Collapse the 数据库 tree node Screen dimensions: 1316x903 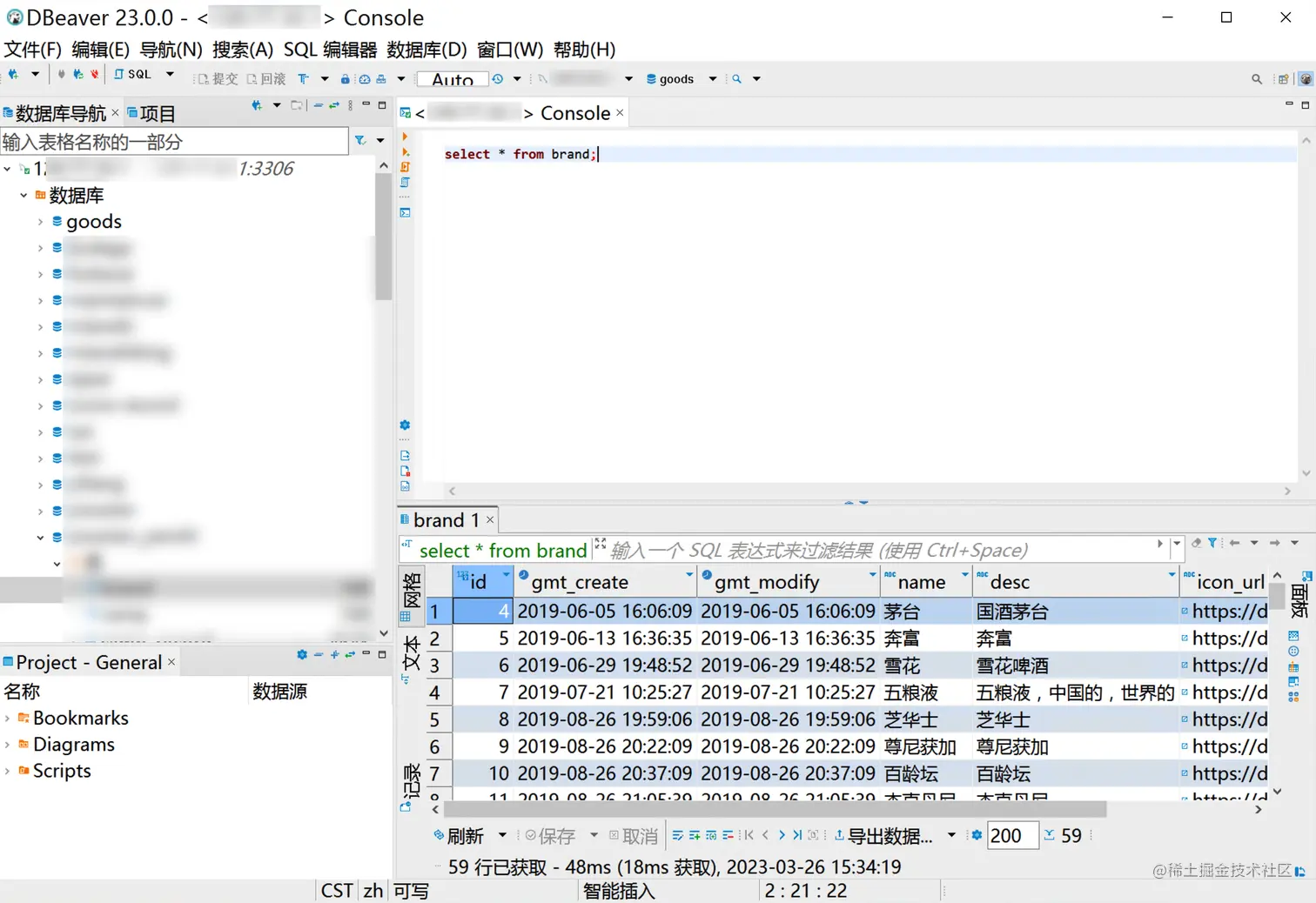coord(23,196)
